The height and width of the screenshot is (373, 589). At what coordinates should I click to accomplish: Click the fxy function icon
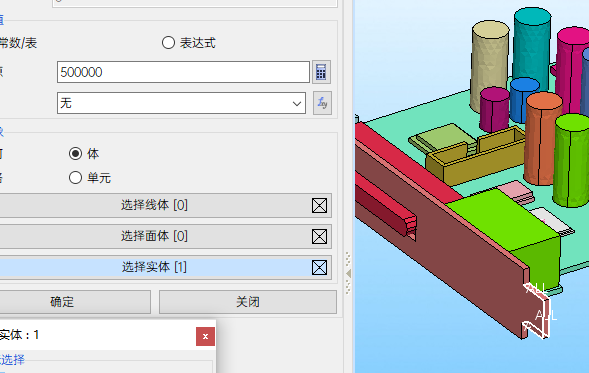322,103
